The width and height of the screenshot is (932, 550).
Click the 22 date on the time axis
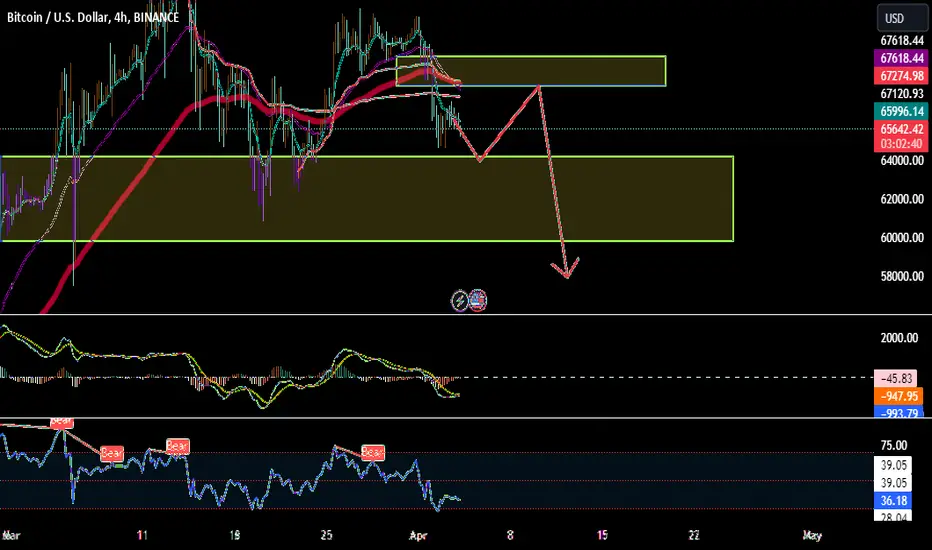coord(694,535)
